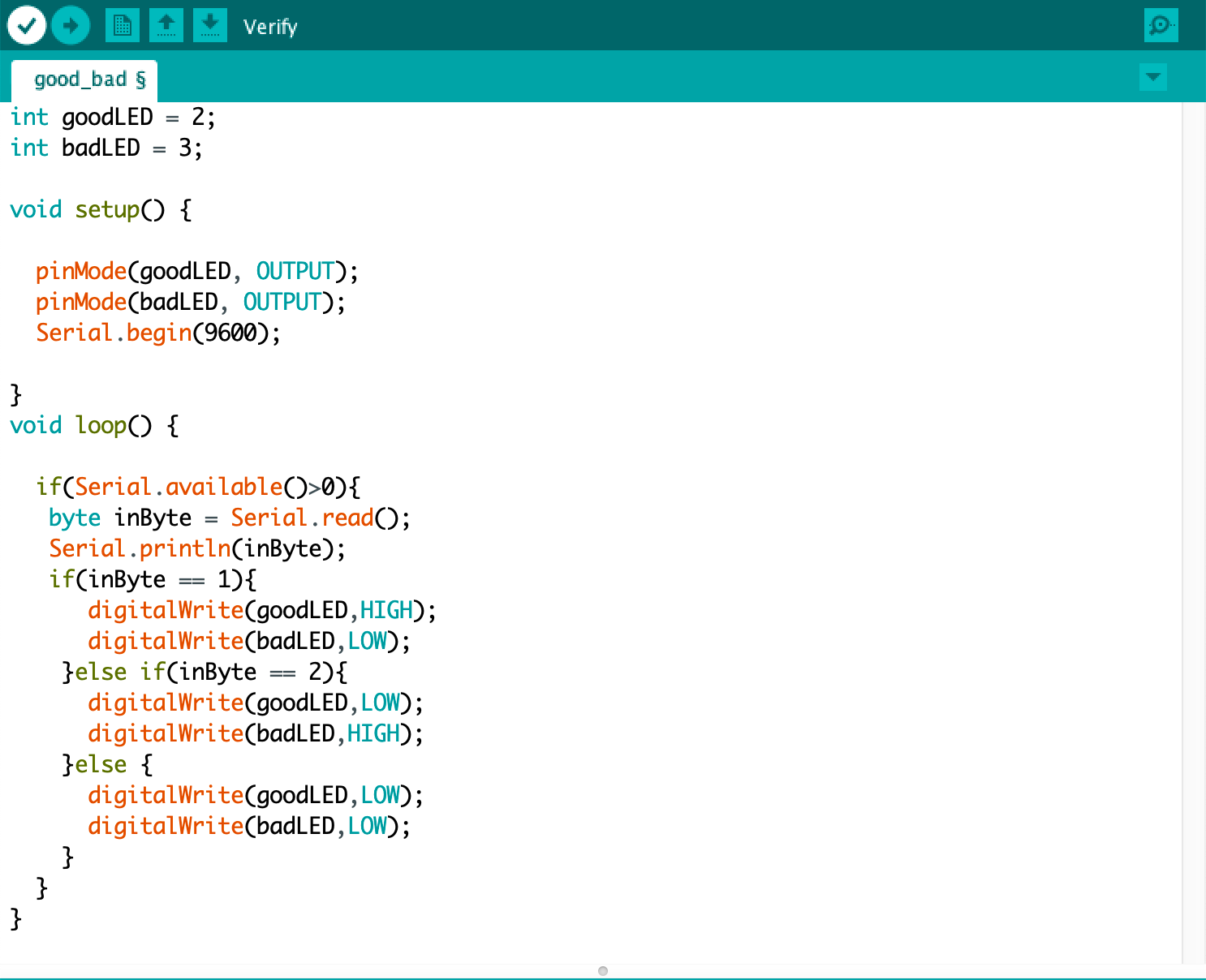
Task: Click the console divider handle dot
Action: [x=603, y=970]
